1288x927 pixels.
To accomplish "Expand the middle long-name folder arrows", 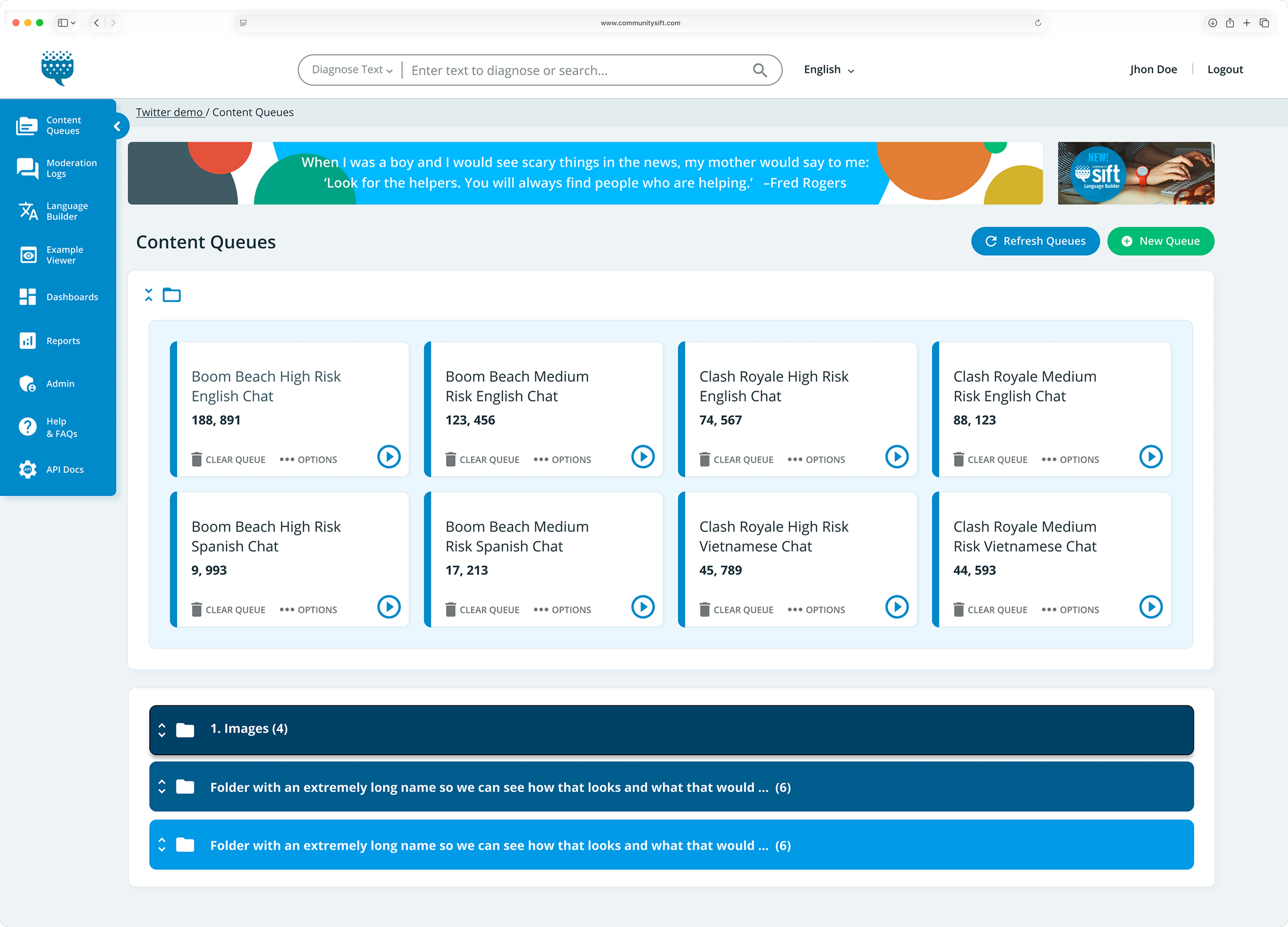I will [162, 787].
